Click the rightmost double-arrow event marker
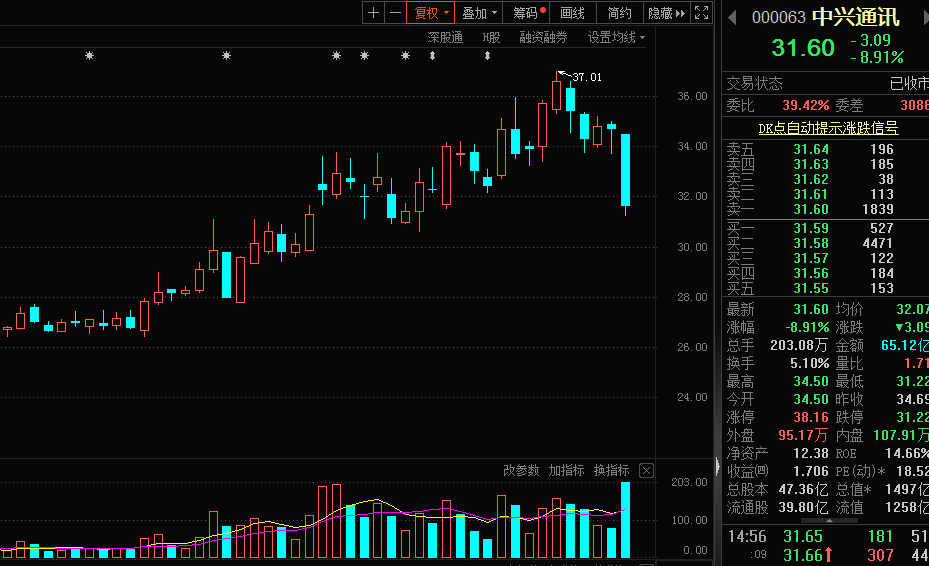929x566 pixels. [487, 56]
